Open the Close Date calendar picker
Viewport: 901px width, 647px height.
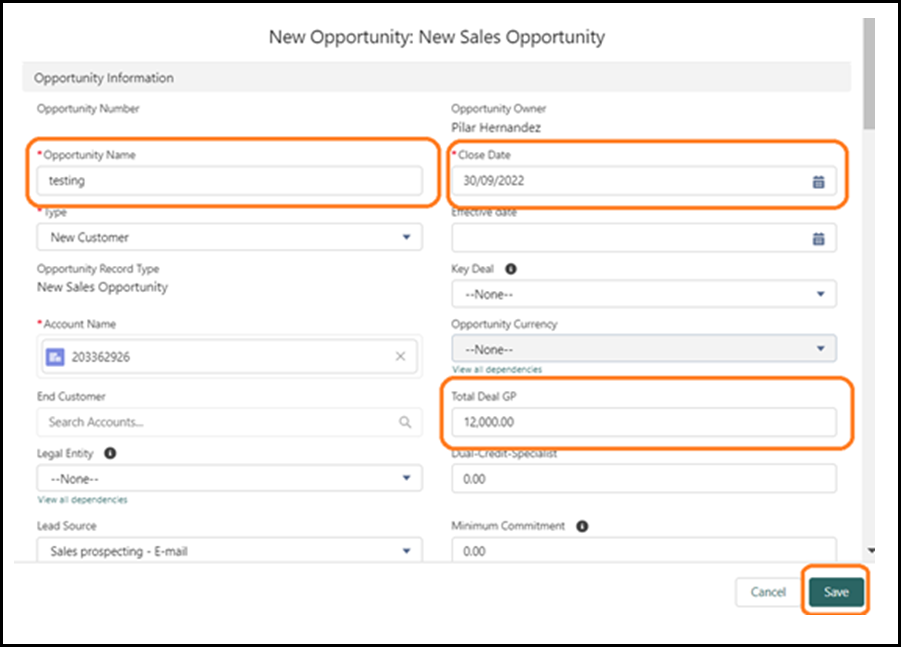point(818,182)
